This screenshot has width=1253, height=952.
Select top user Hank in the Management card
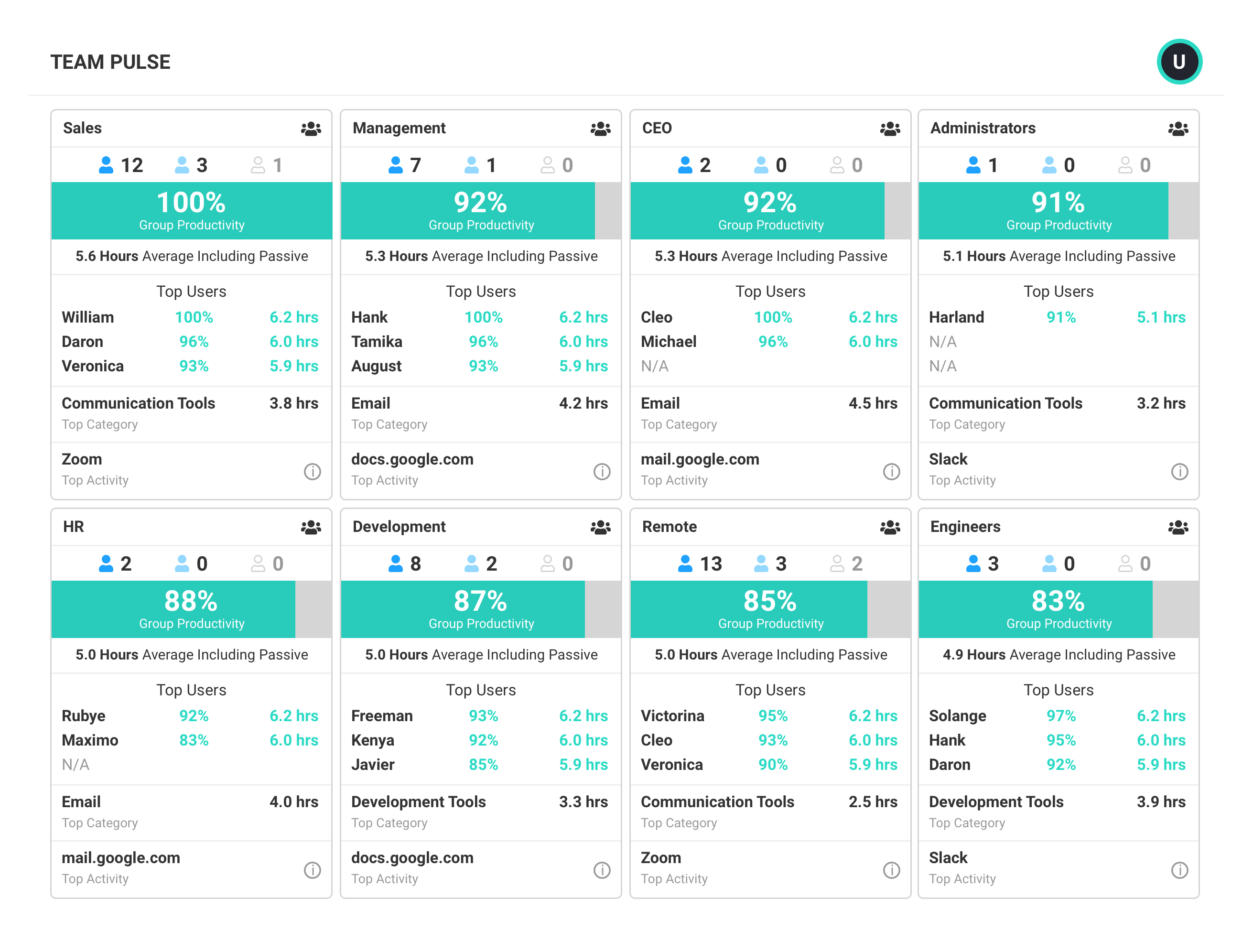[x=369, y=317]
